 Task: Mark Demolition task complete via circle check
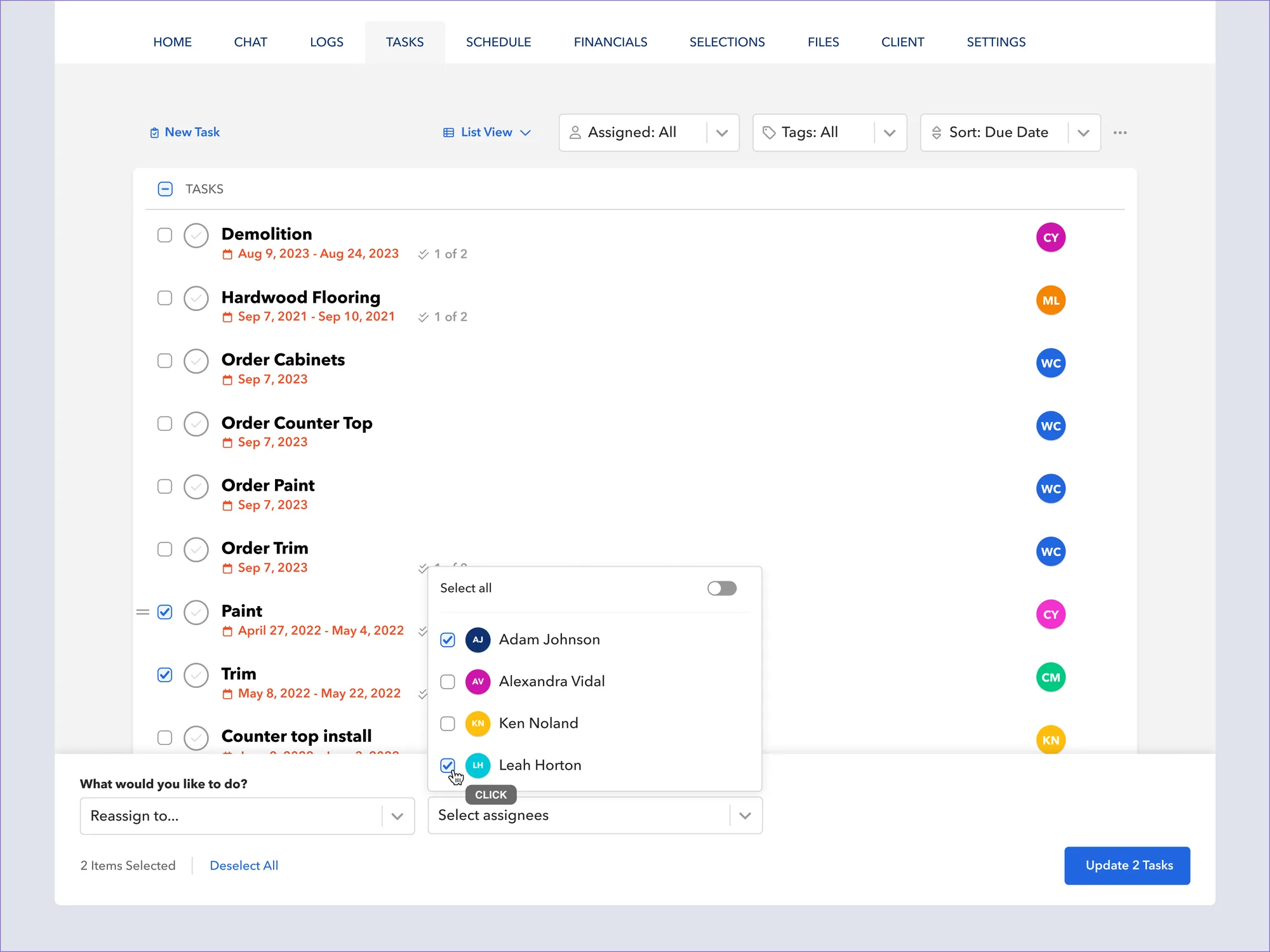(x=196, y=235)
